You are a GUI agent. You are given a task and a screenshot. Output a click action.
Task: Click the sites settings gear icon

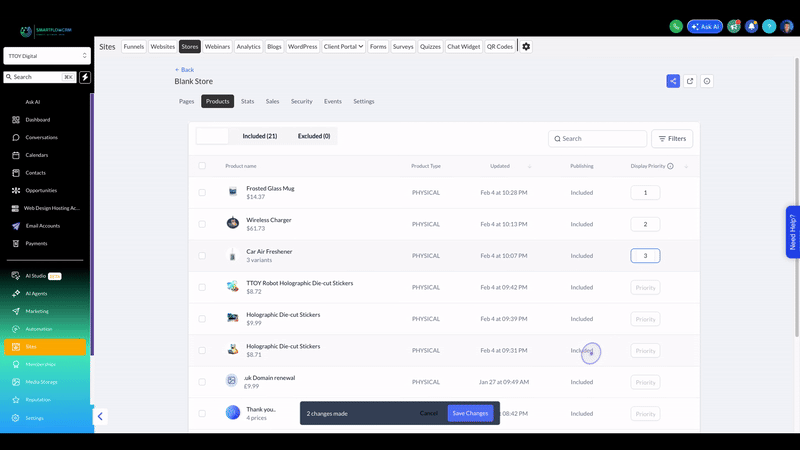[526, 46]
